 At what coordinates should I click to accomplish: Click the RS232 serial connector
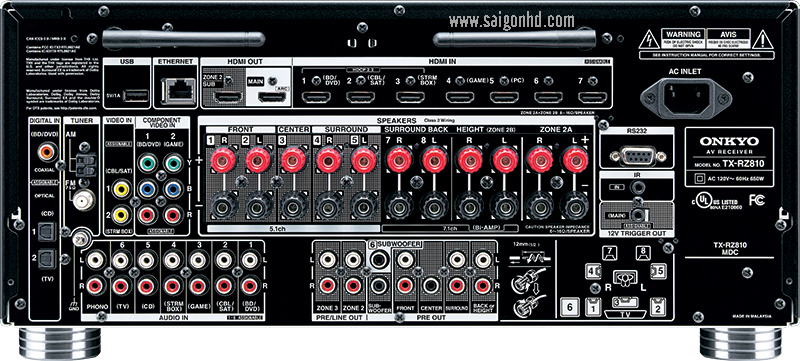click(636, 154)
